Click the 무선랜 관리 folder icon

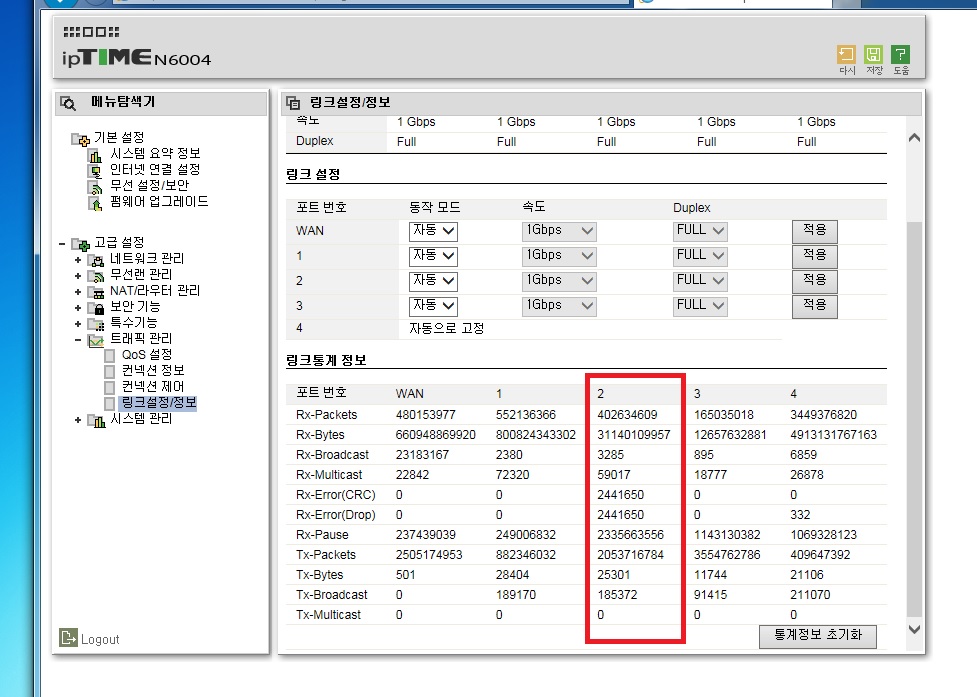(x=95, y=276)
